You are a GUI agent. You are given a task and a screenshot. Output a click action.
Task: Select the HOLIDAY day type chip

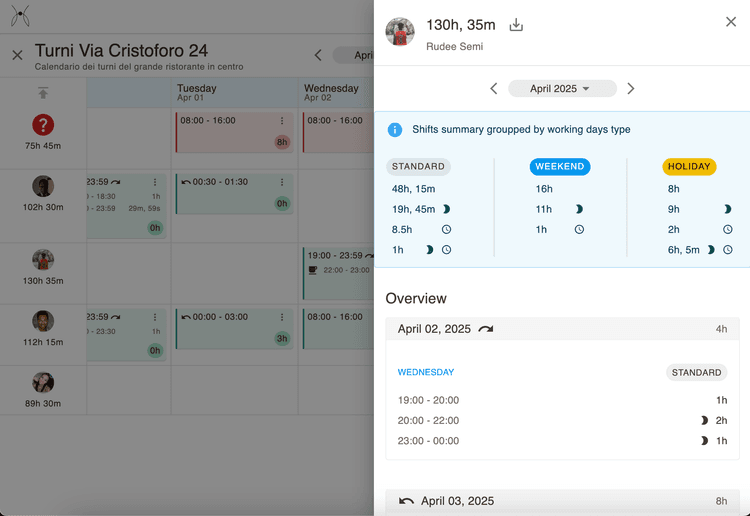click(x=689, y=167)
